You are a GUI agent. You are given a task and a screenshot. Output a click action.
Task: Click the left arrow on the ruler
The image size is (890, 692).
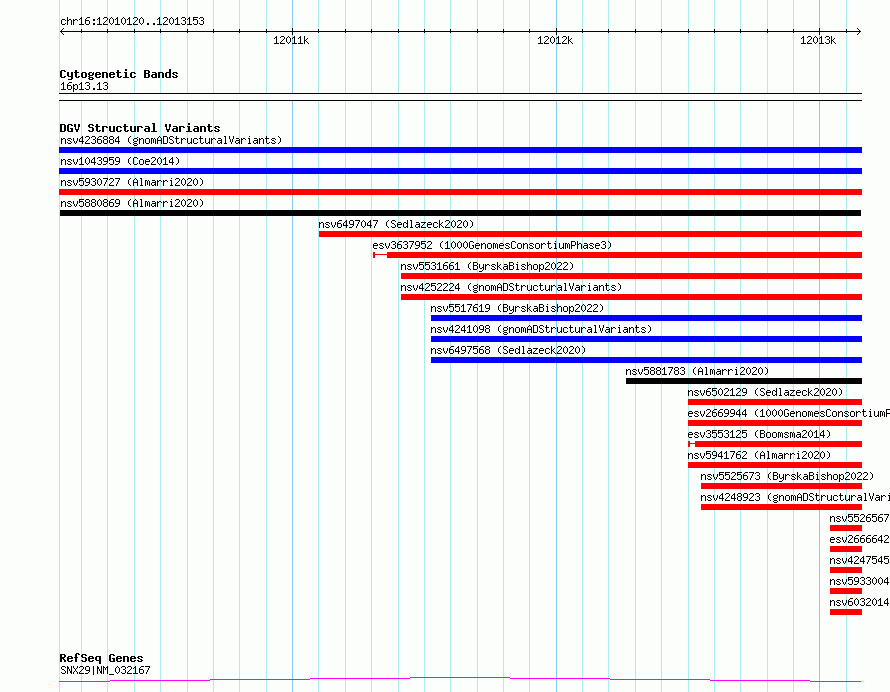click(x=62, y=31)
